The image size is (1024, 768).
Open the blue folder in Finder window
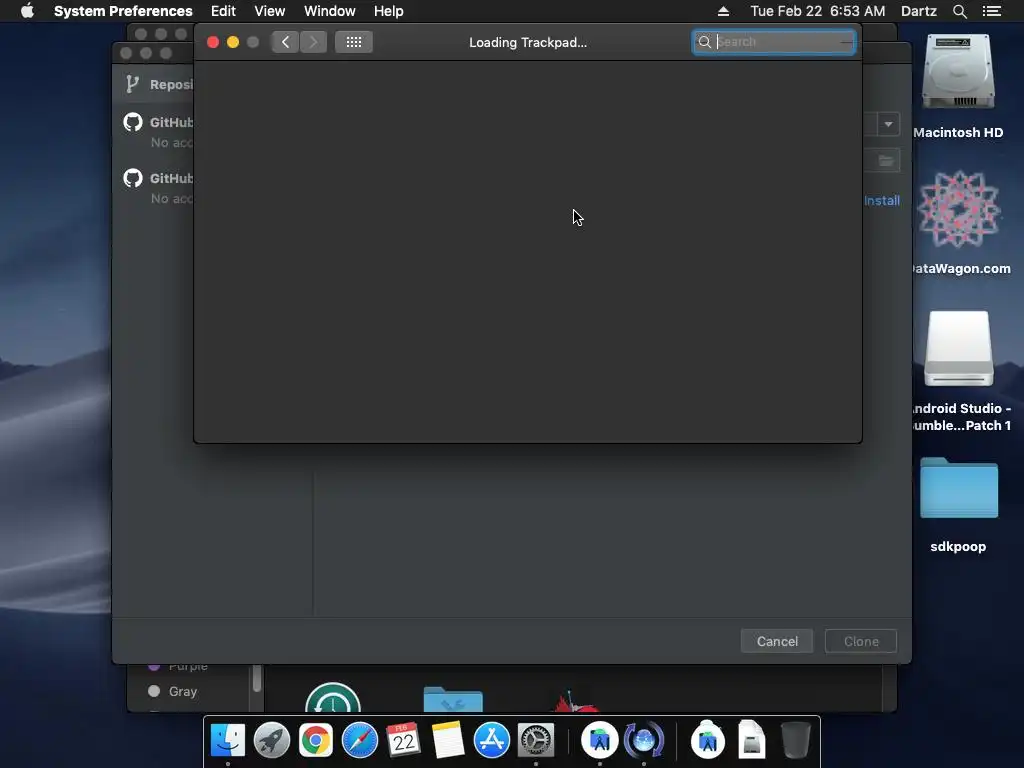pyautogui.click(x=453, y=699)
